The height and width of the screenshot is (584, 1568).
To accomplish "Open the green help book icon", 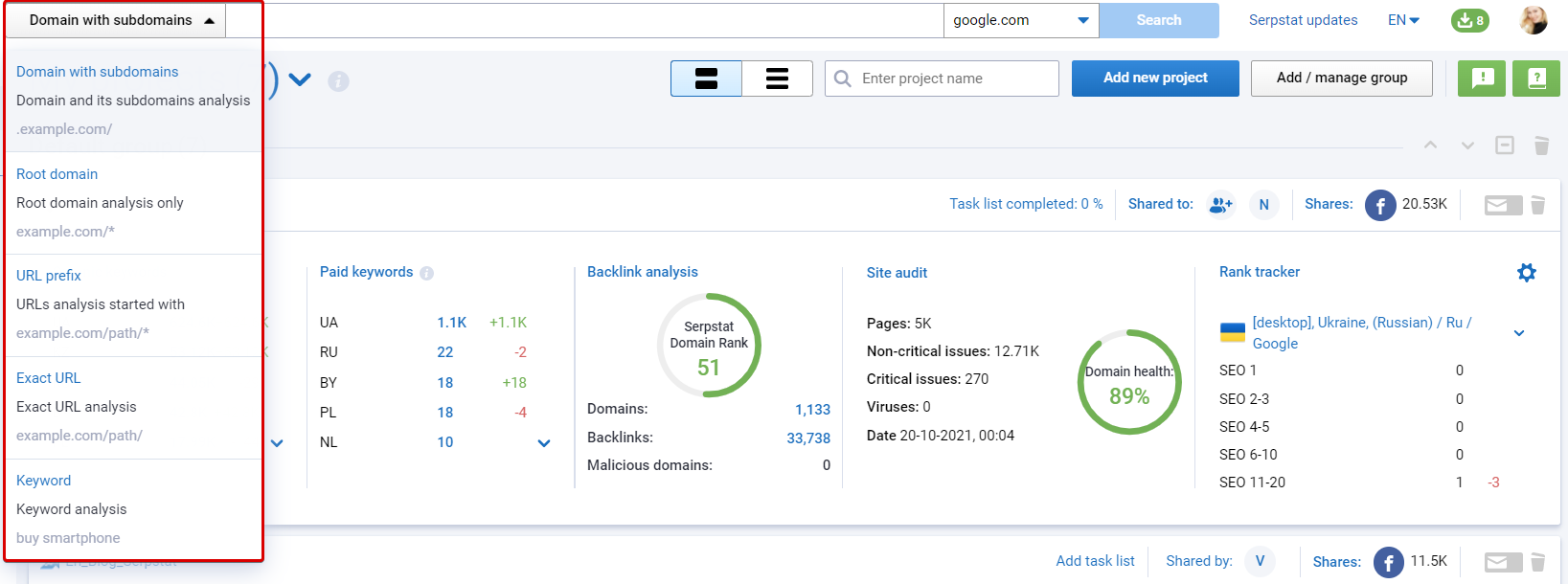I will tap(1535, 79).
